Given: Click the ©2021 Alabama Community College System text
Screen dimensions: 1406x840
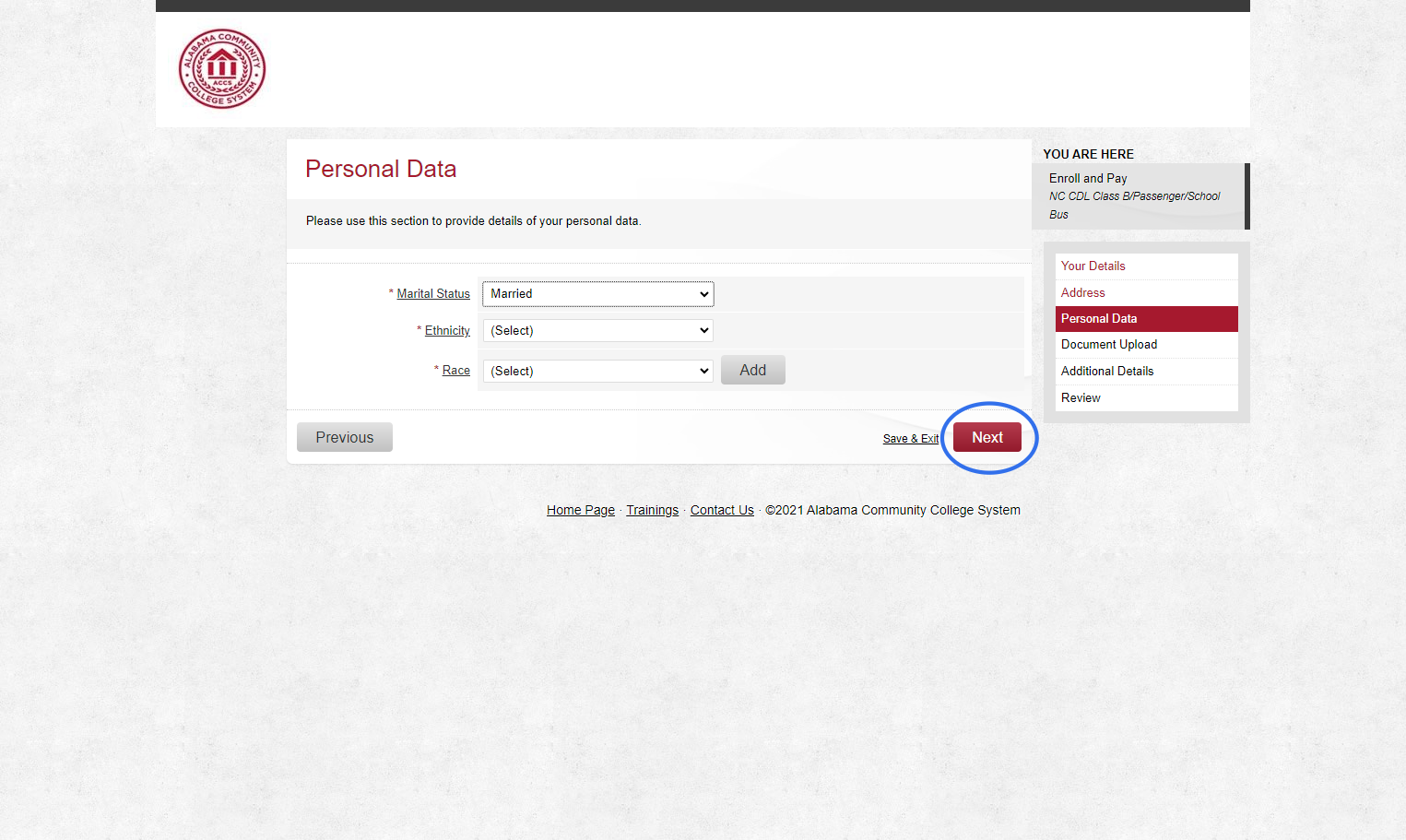Looking at the screenshot, I should point(892,510).
